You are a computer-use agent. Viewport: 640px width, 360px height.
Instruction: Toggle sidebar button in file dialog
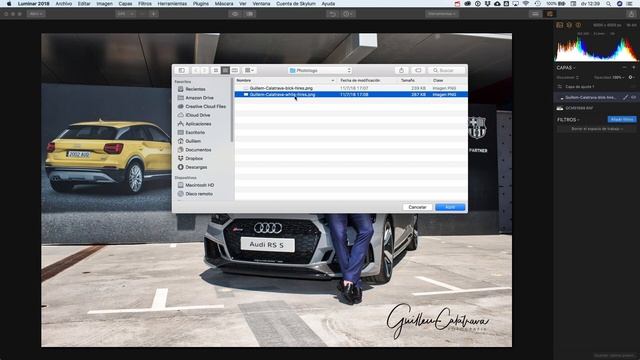point(182,70)
